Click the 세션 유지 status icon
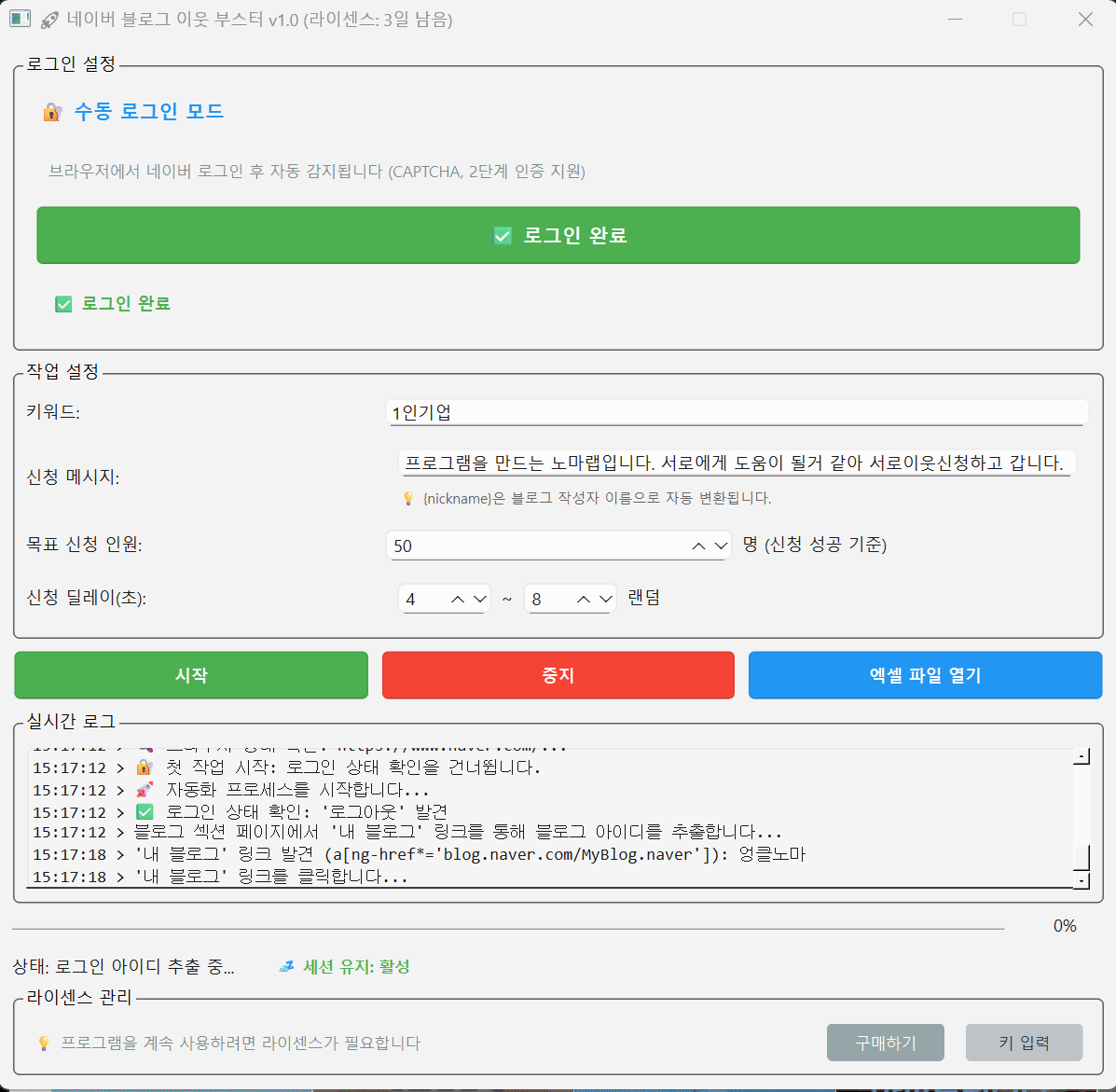 (x=287, y=967)
